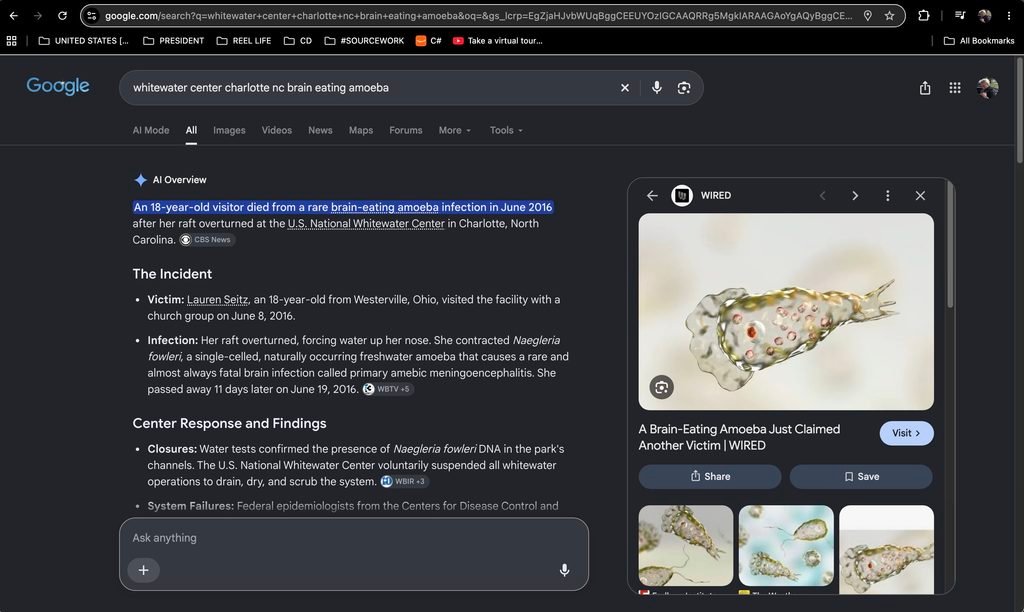Switch to the Images tab
This screenshot has height=612, width=1024.
229,130
